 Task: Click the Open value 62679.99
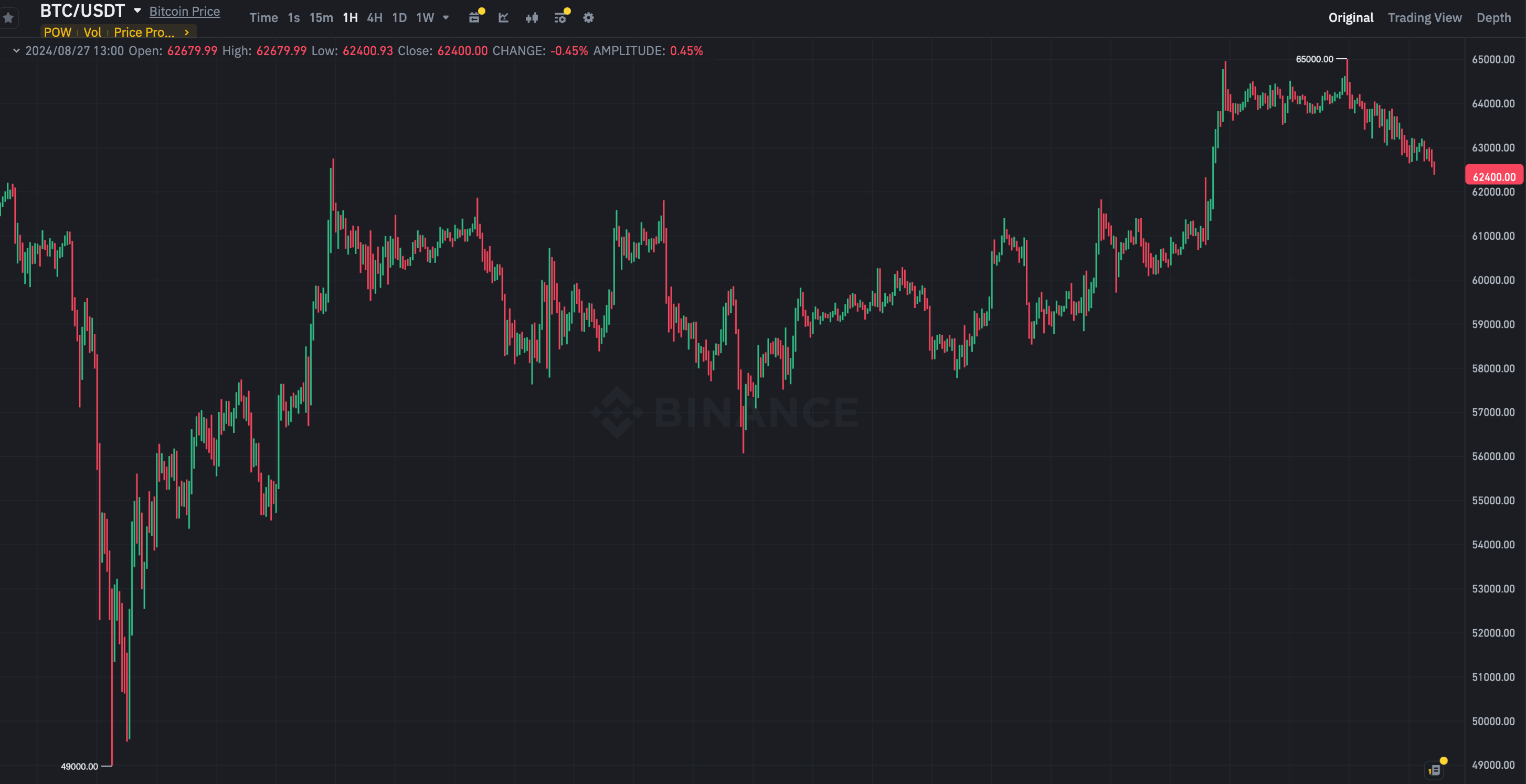point(192,51)
